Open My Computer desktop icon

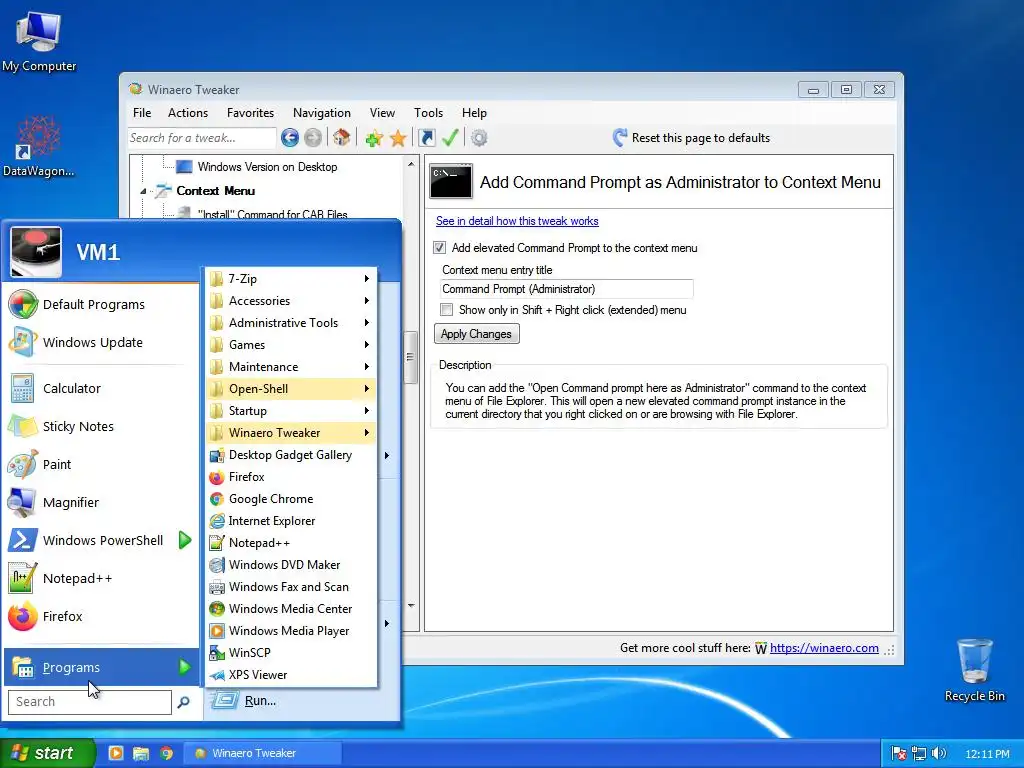tap(39, 41)
